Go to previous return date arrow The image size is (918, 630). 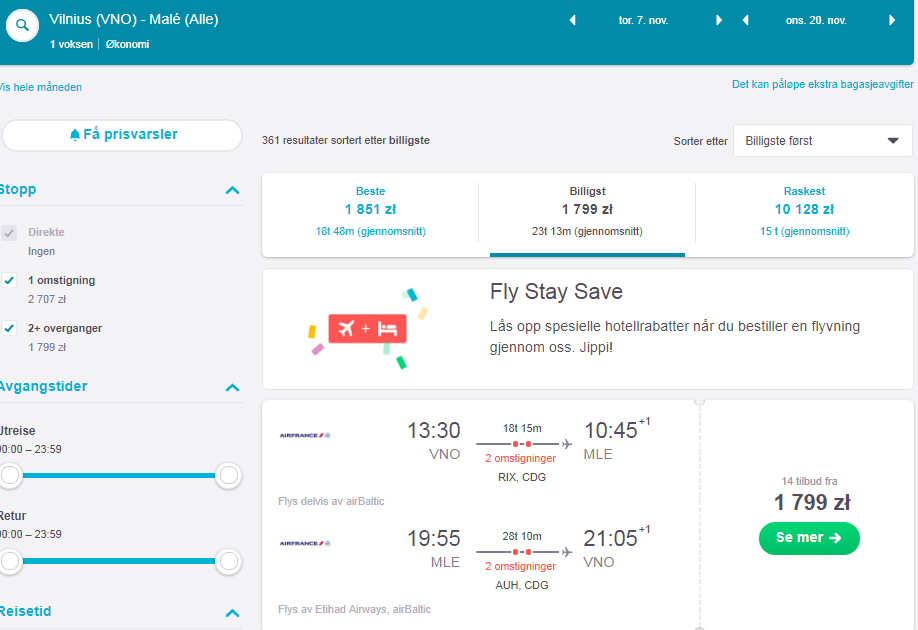coord(745,20)
